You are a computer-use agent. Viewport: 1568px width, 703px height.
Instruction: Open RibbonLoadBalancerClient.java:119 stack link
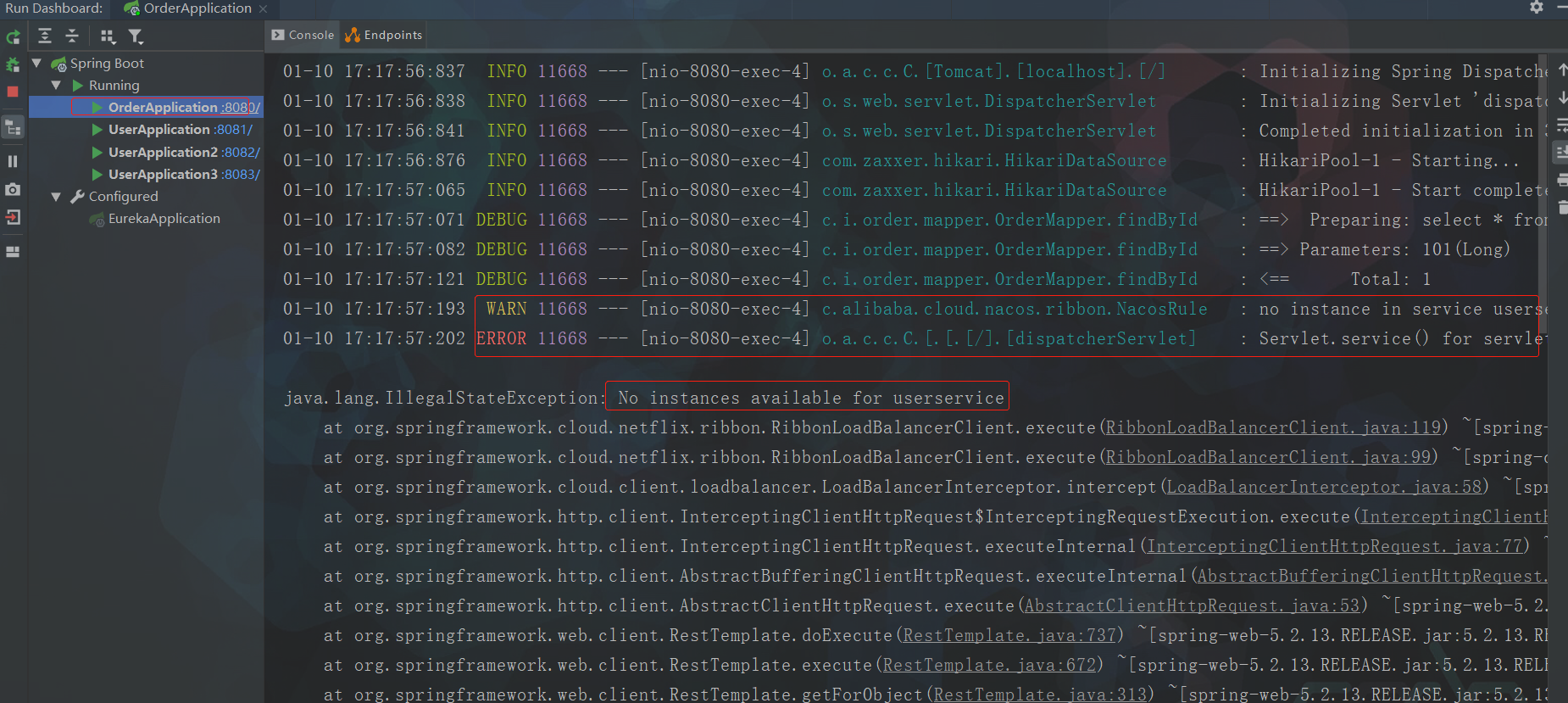(1273, 427)
